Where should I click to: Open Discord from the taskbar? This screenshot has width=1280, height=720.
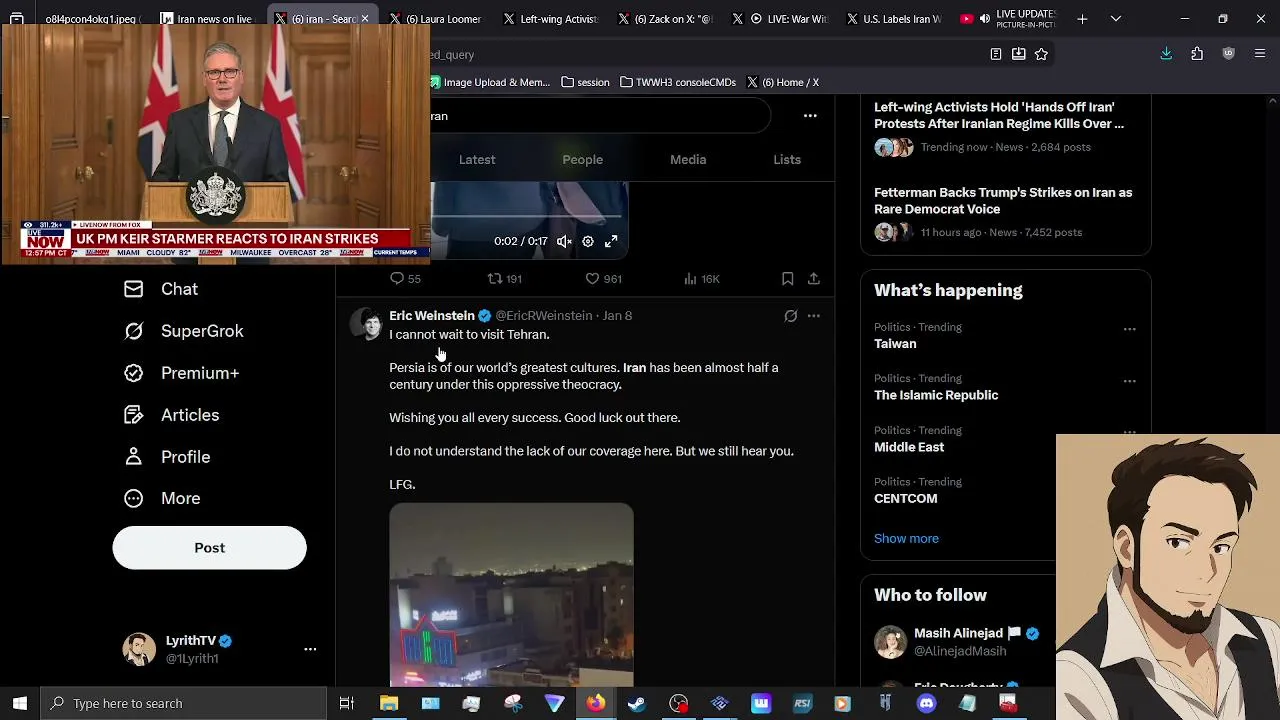926,704
